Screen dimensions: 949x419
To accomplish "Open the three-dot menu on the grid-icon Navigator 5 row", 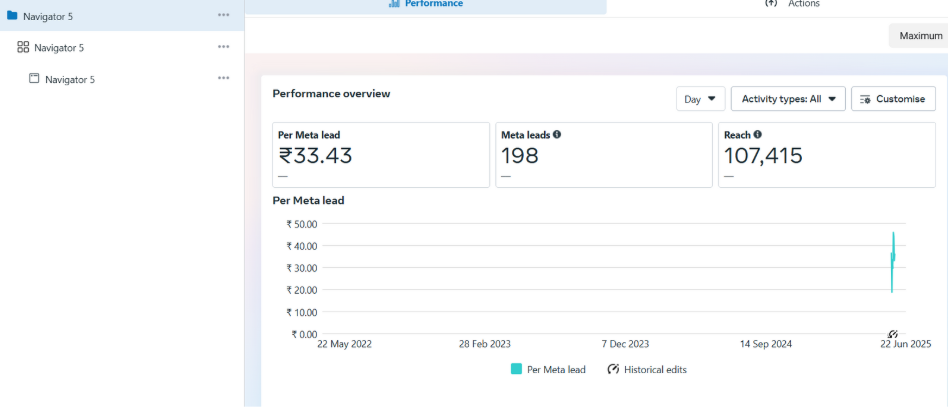I will [x=224, y=47].
